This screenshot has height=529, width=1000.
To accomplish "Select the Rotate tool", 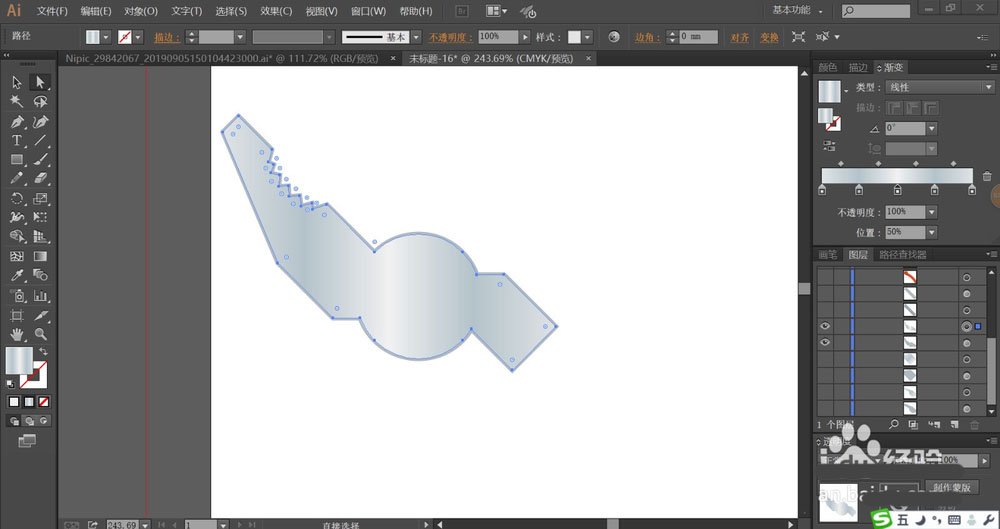I will (17, 198).
